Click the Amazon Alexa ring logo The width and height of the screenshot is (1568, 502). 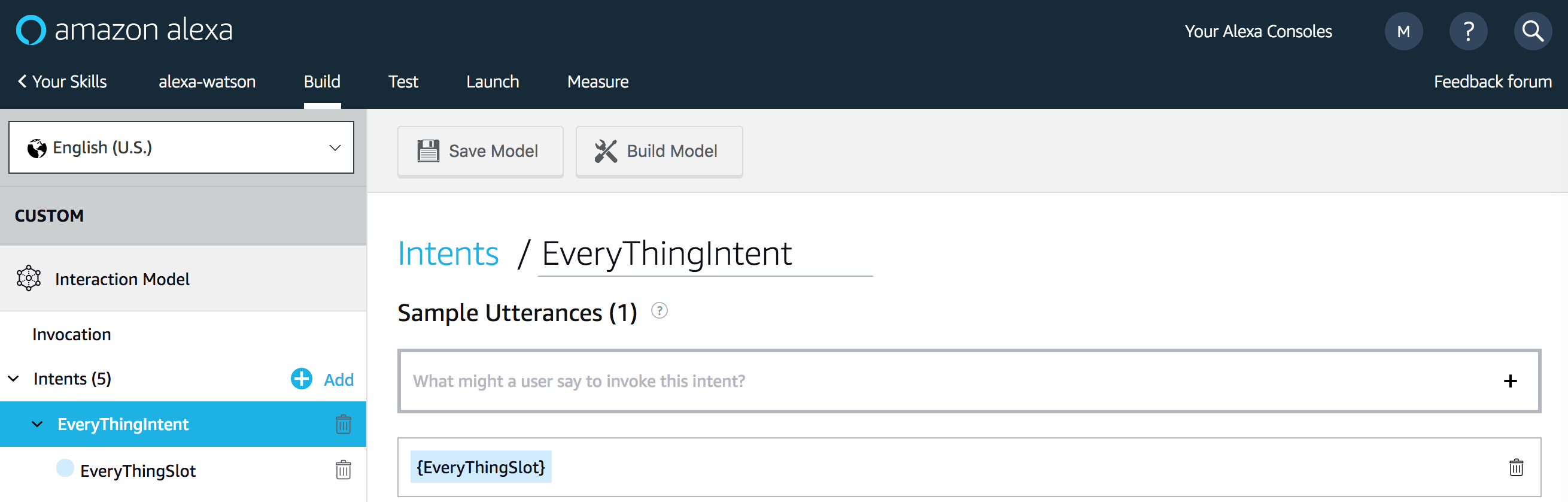pyautogui.click(x=31, y=30)
